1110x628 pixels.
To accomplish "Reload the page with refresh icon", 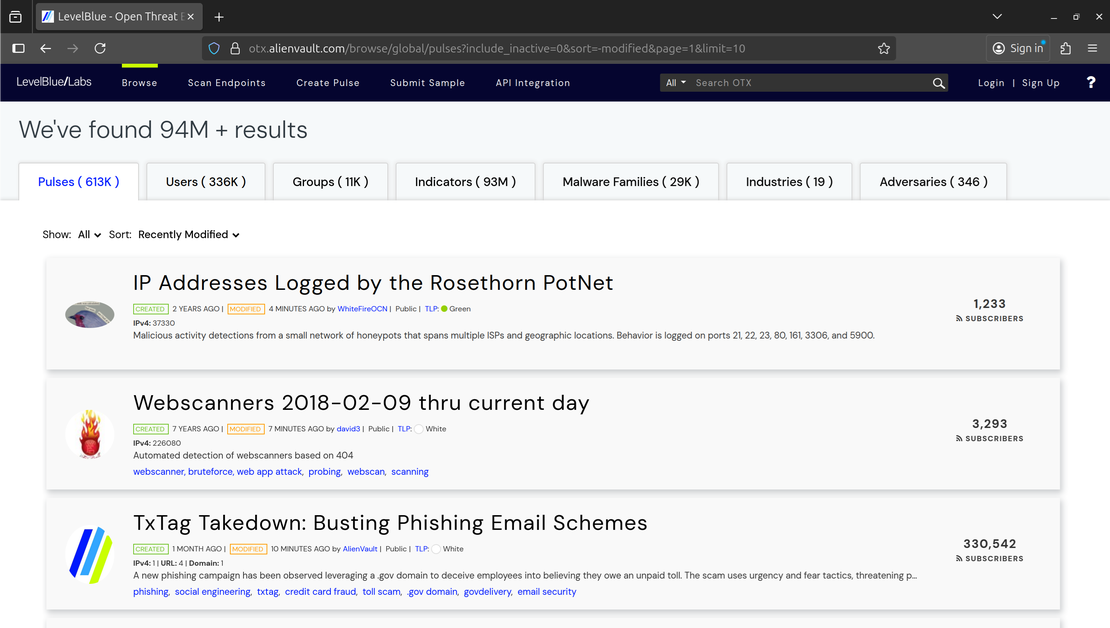I will pyautogui.click(x=100, y=48).
